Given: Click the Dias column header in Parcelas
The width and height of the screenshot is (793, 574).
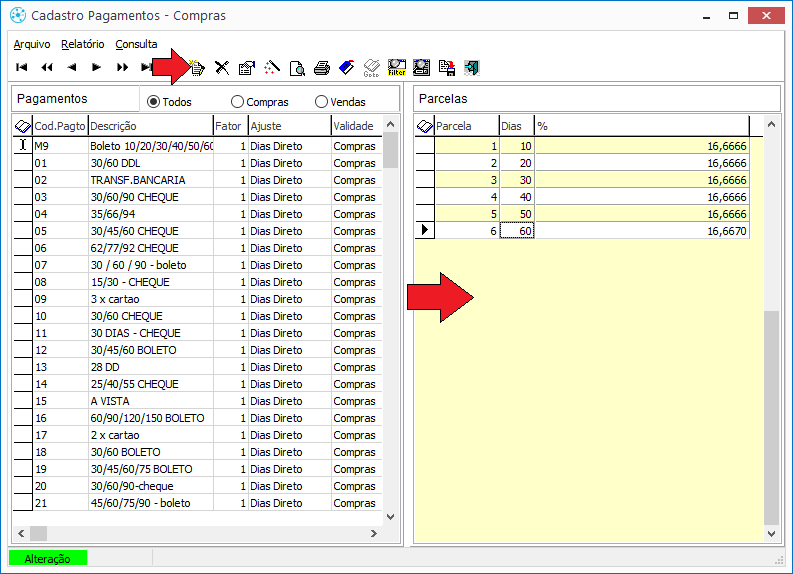Looking at the screenshot, I should [x=517, y=126].
